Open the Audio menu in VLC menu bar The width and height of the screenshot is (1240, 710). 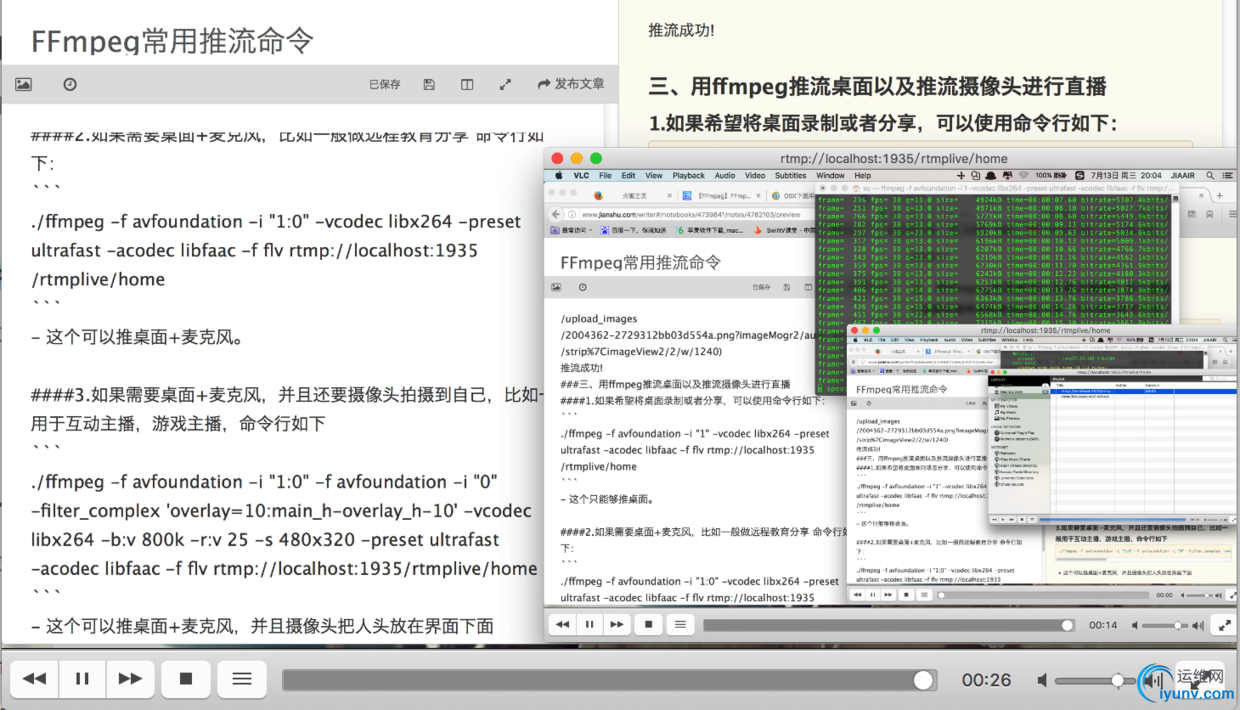725,175
